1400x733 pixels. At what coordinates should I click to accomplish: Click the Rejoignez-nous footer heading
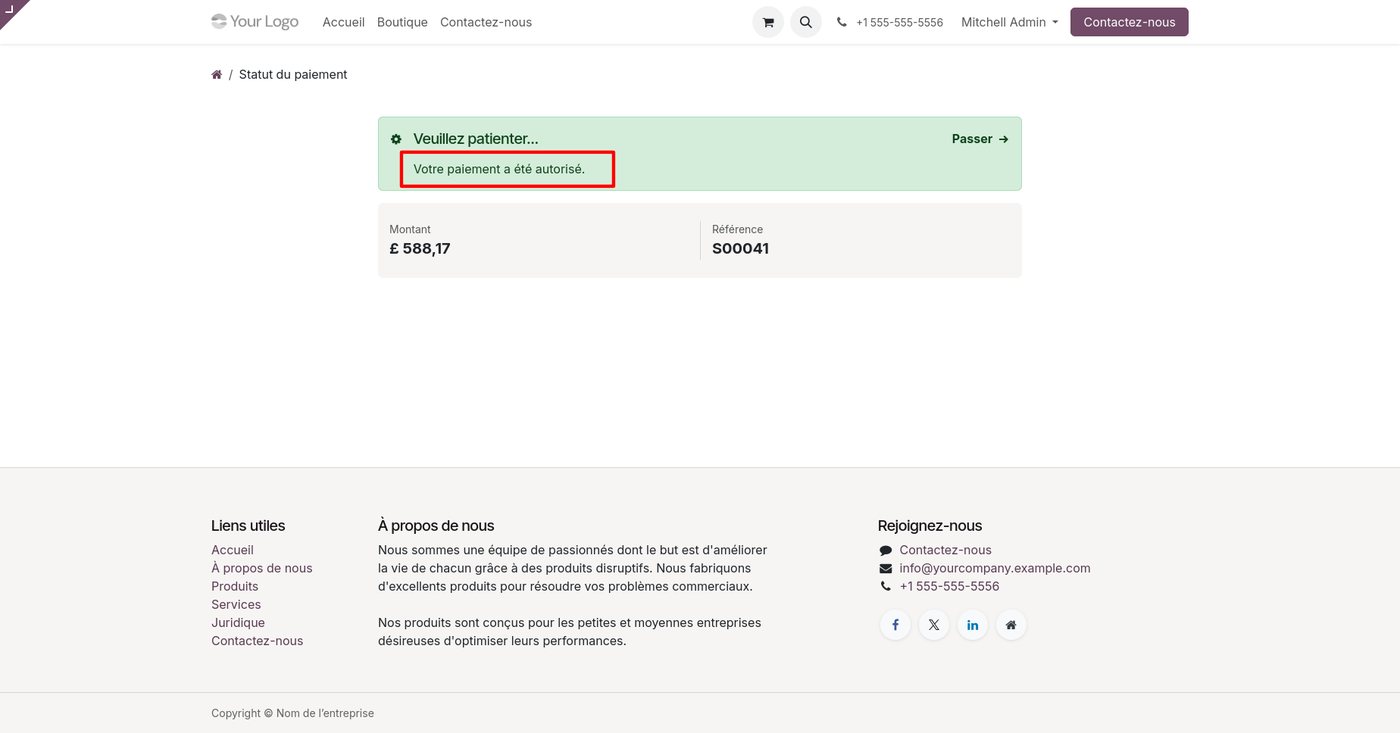click(930, 526)
